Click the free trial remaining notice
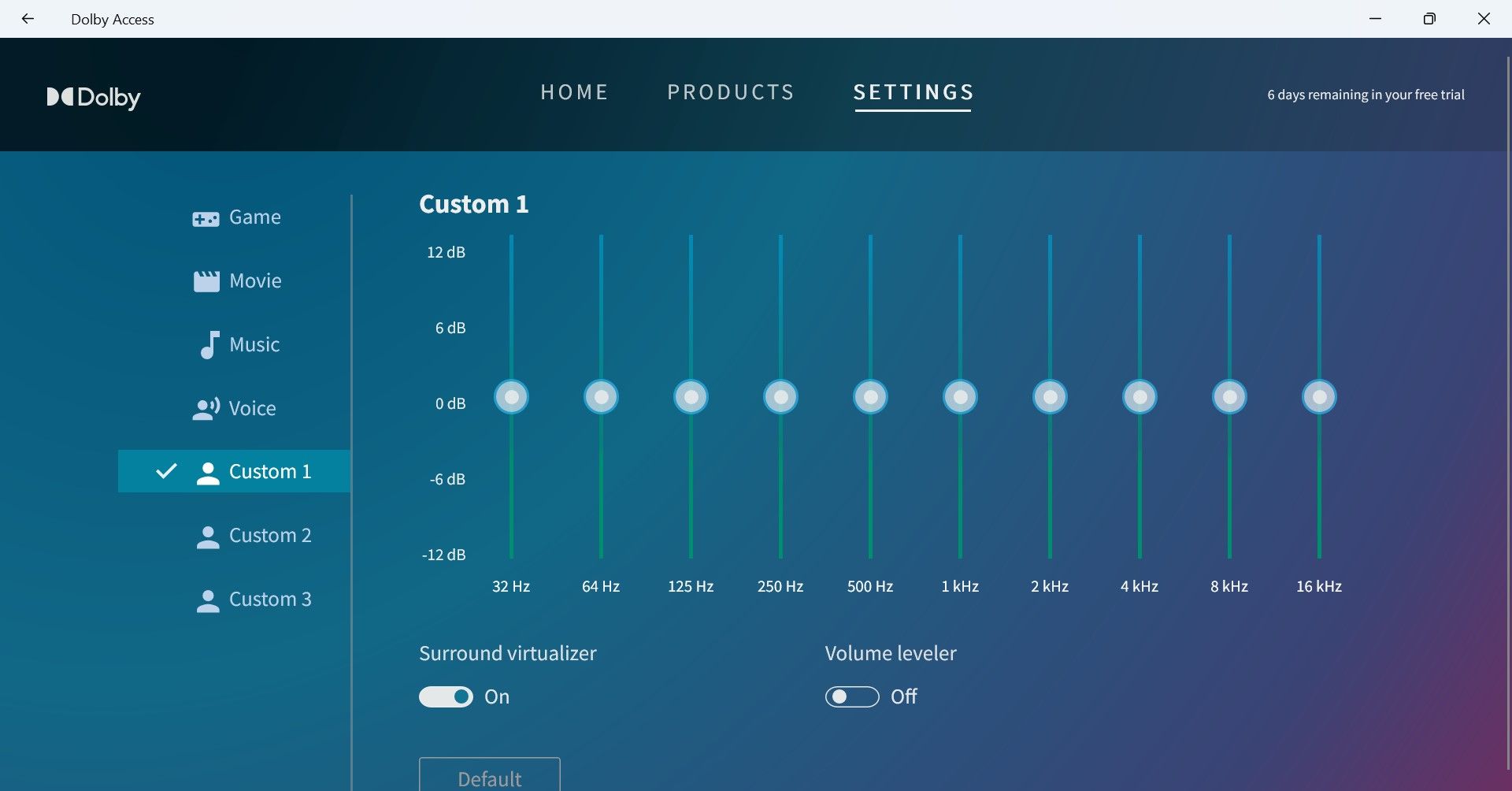This screenshot has width=1512, height=791. (x=1366, y=95)
